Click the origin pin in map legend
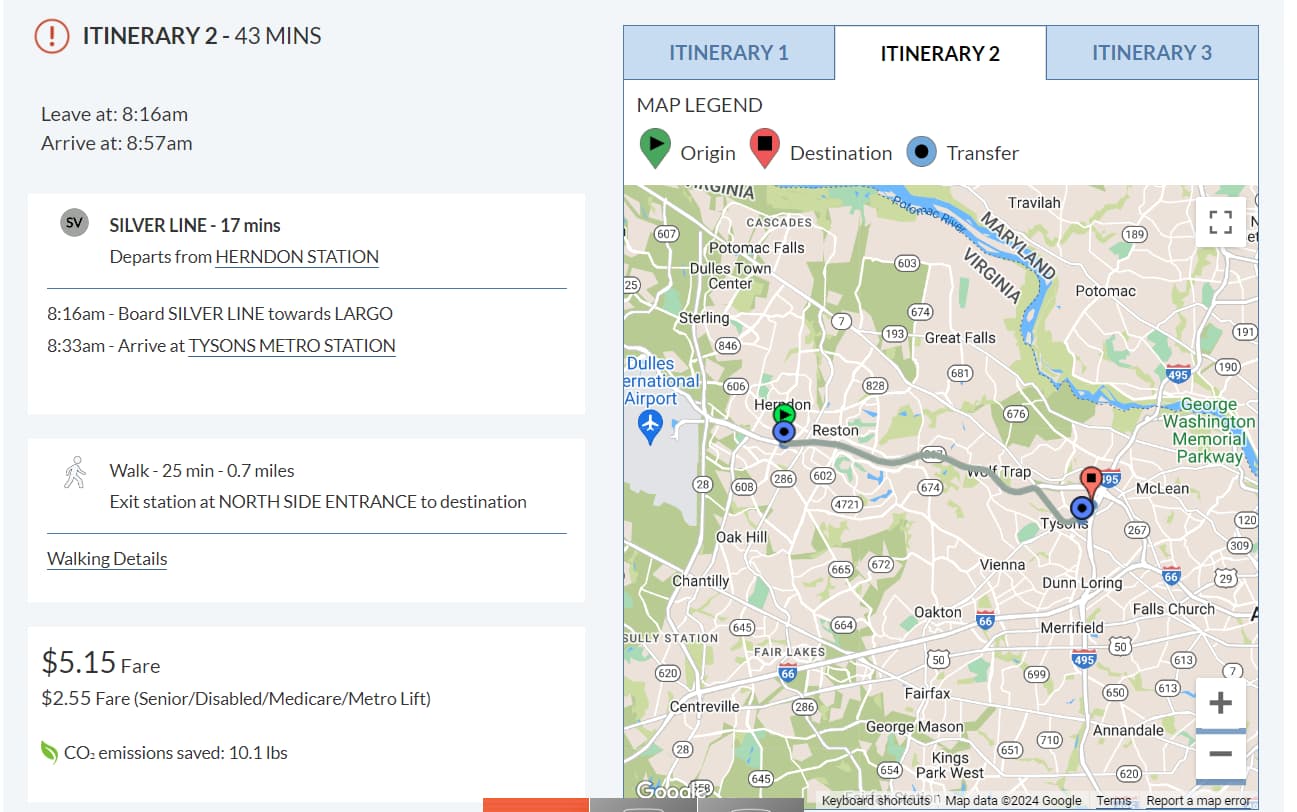The width and height of the screenshot is (1297, 812). [x=655, y=149]
